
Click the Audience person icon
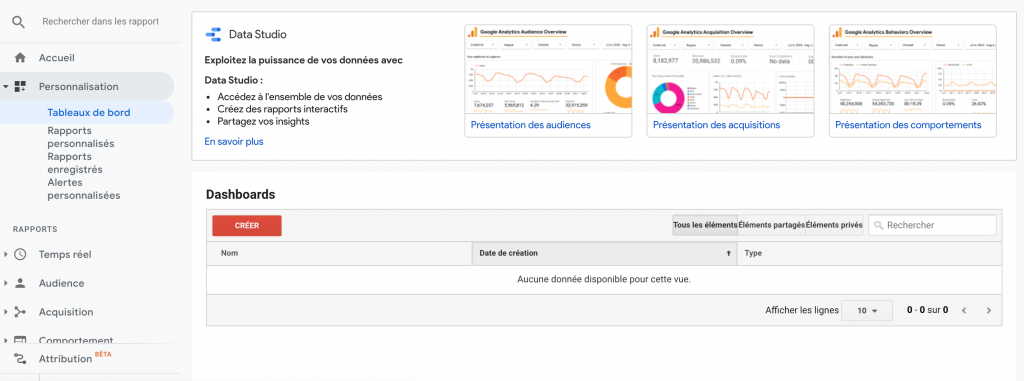[x=20, y=283]
